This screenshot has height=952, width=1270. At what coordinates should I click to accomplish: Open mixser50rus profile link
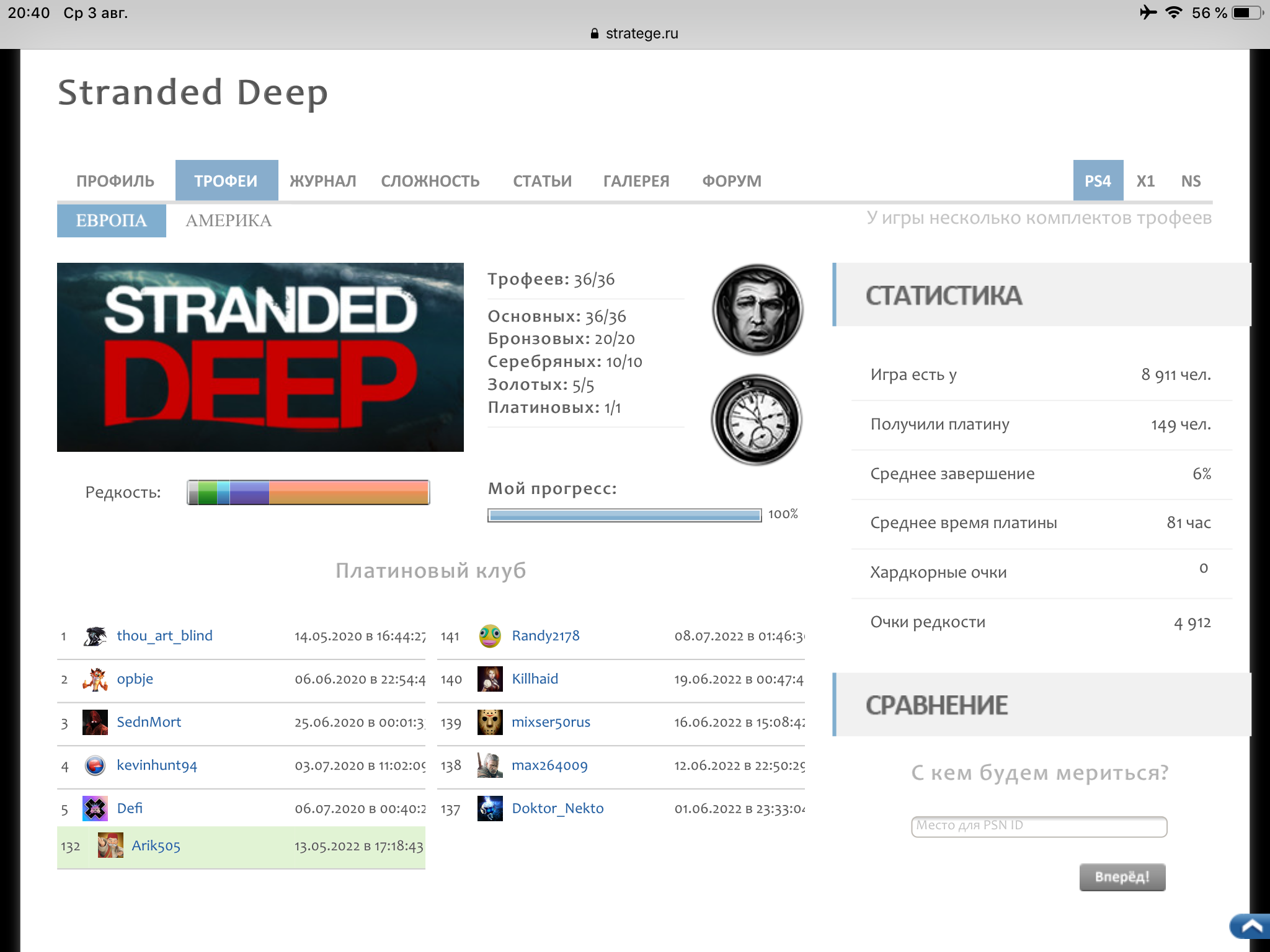click(551, 722)
